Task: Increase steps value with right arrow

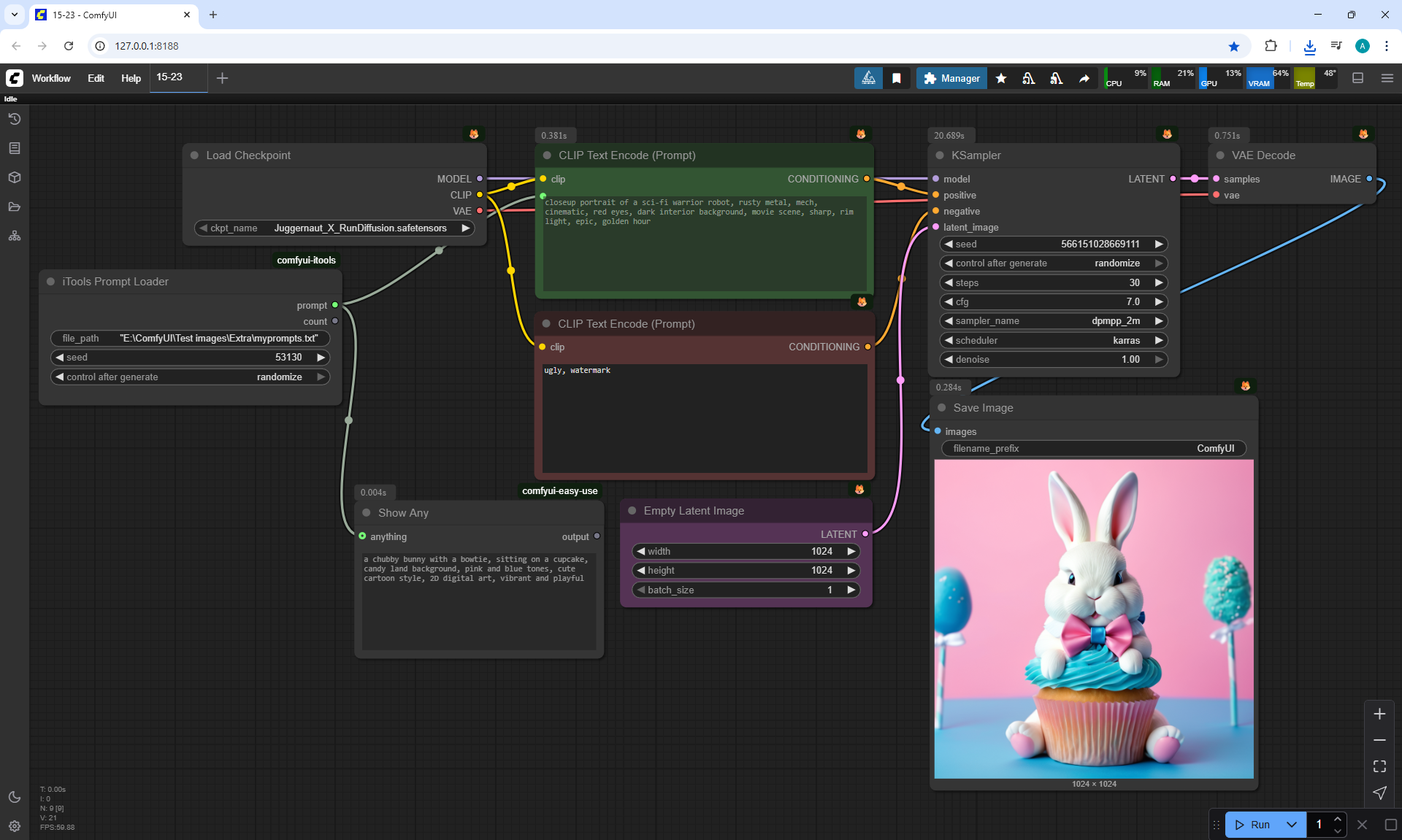Action: coord(1159,282)
